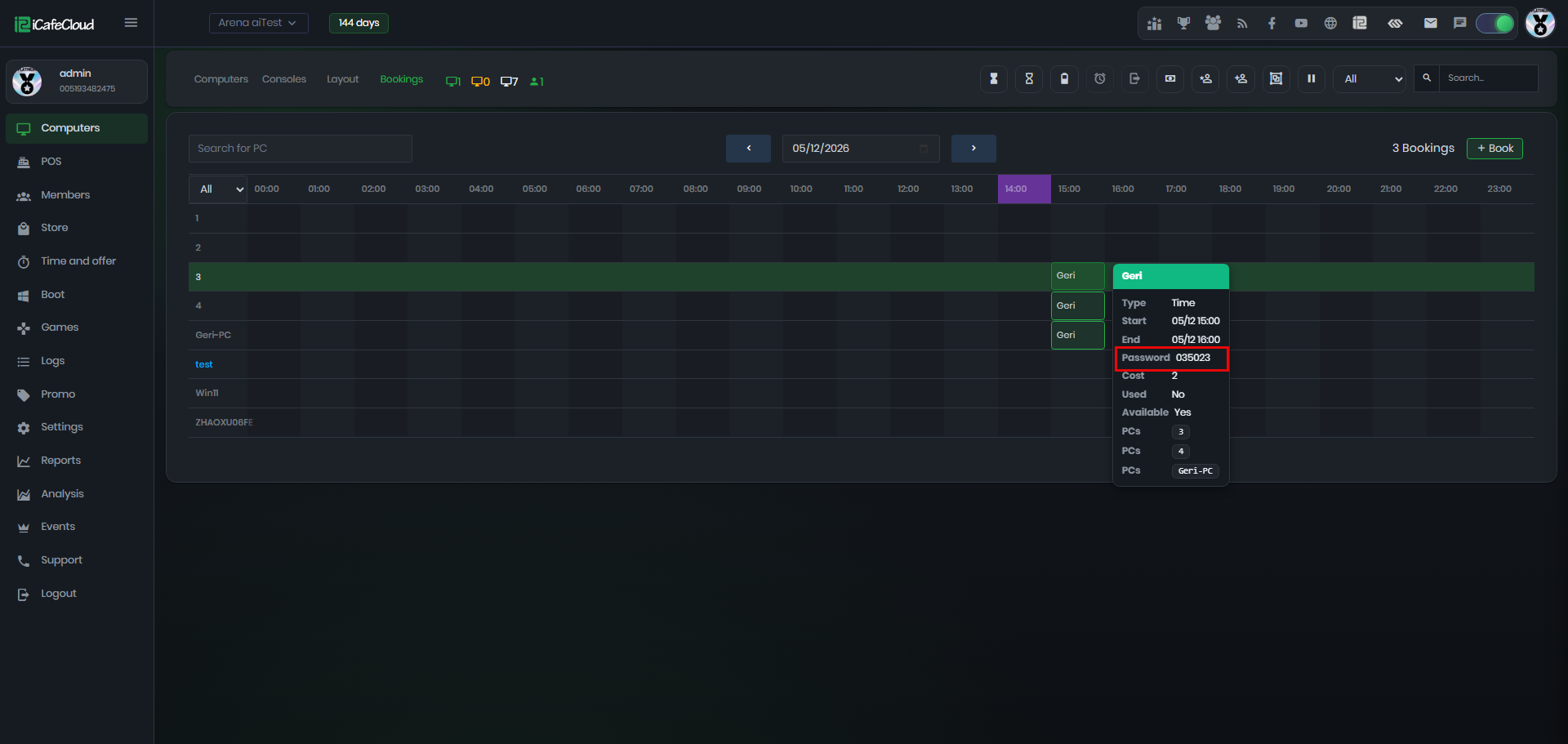Open Support in the sidebar

point(77,560)
